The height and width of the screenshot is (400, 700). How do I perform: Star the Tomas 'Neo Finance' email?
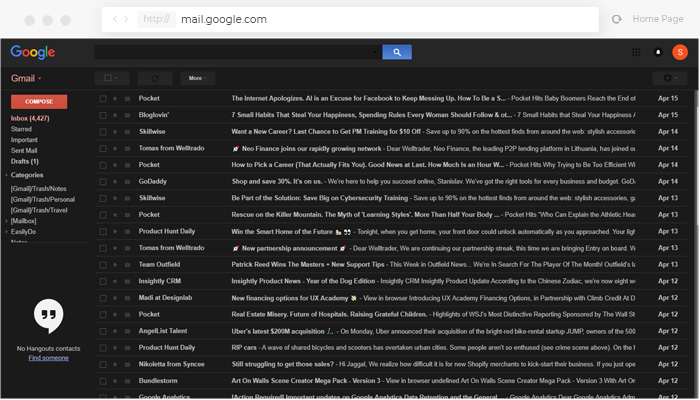(115, 149)
